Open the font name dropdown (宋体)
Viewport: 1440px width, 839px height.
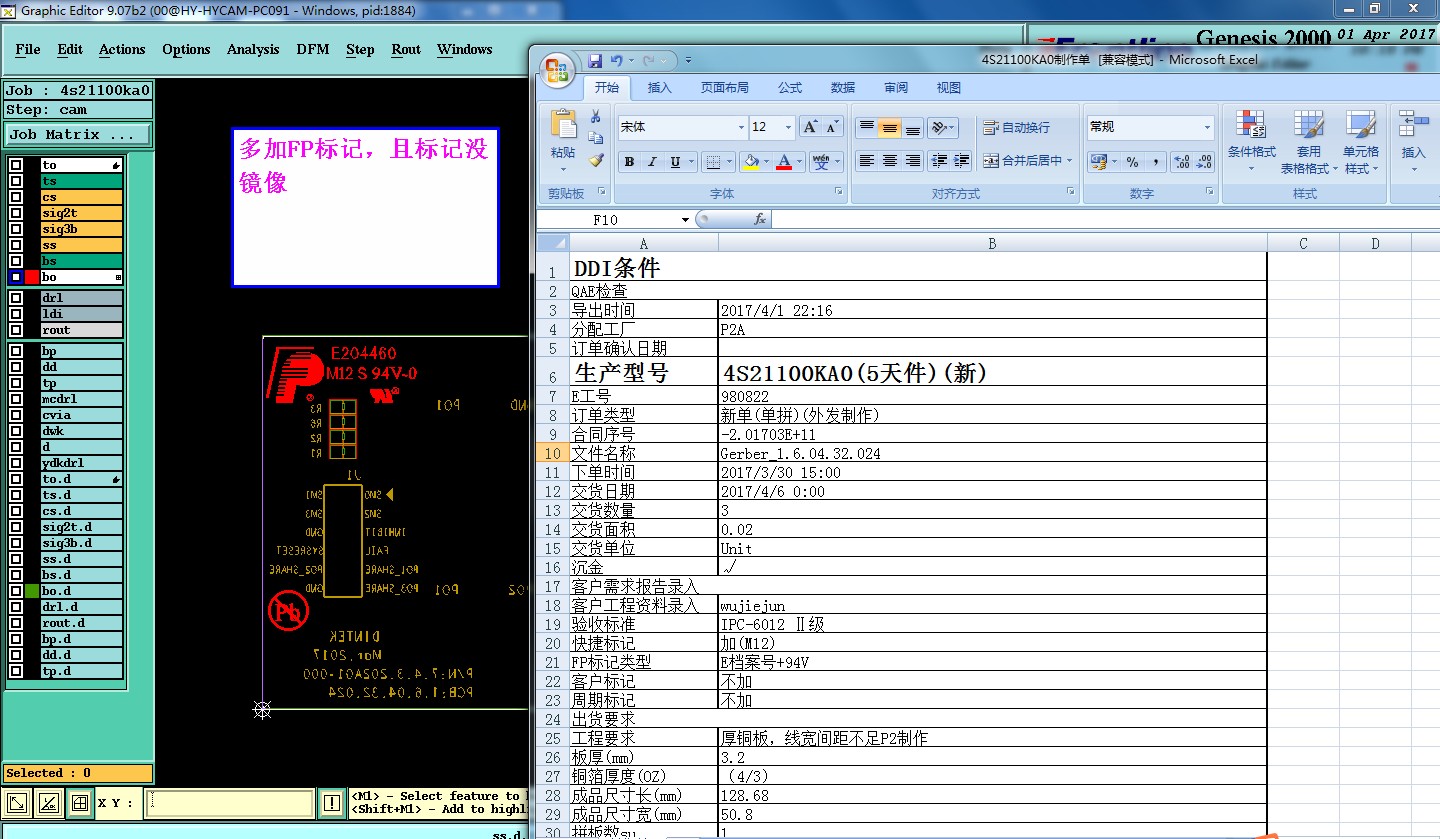click(x=741, y=127)
